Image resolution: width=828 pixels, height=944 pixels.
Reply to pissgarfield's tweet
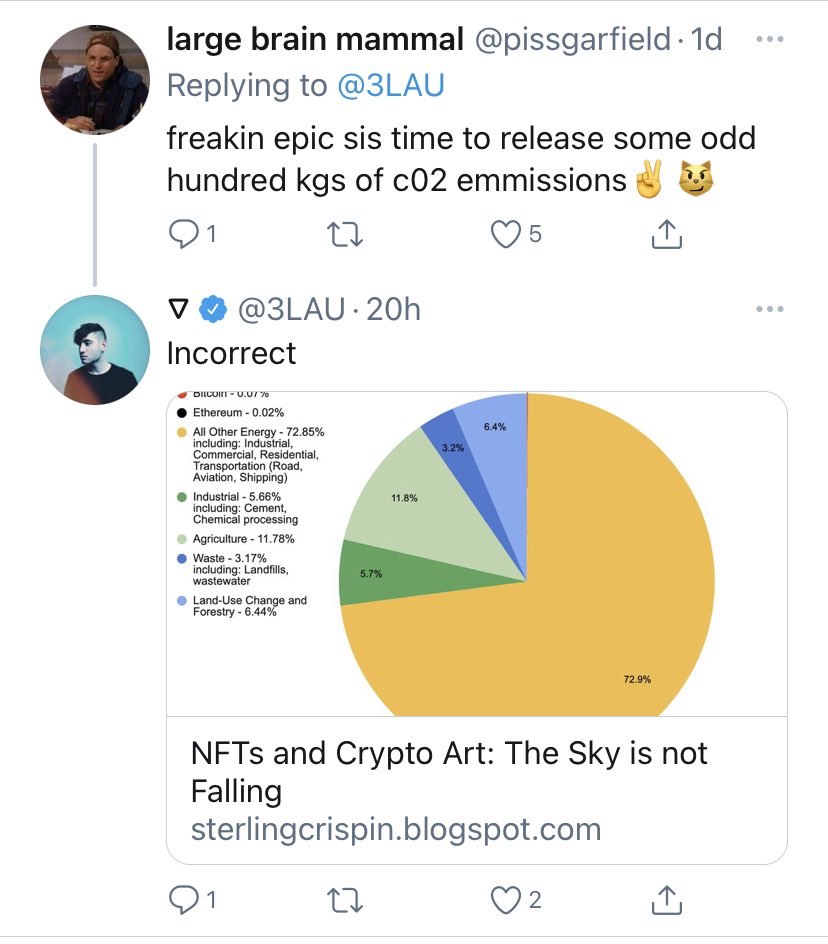pyautogui.click(x=182, y=234)
